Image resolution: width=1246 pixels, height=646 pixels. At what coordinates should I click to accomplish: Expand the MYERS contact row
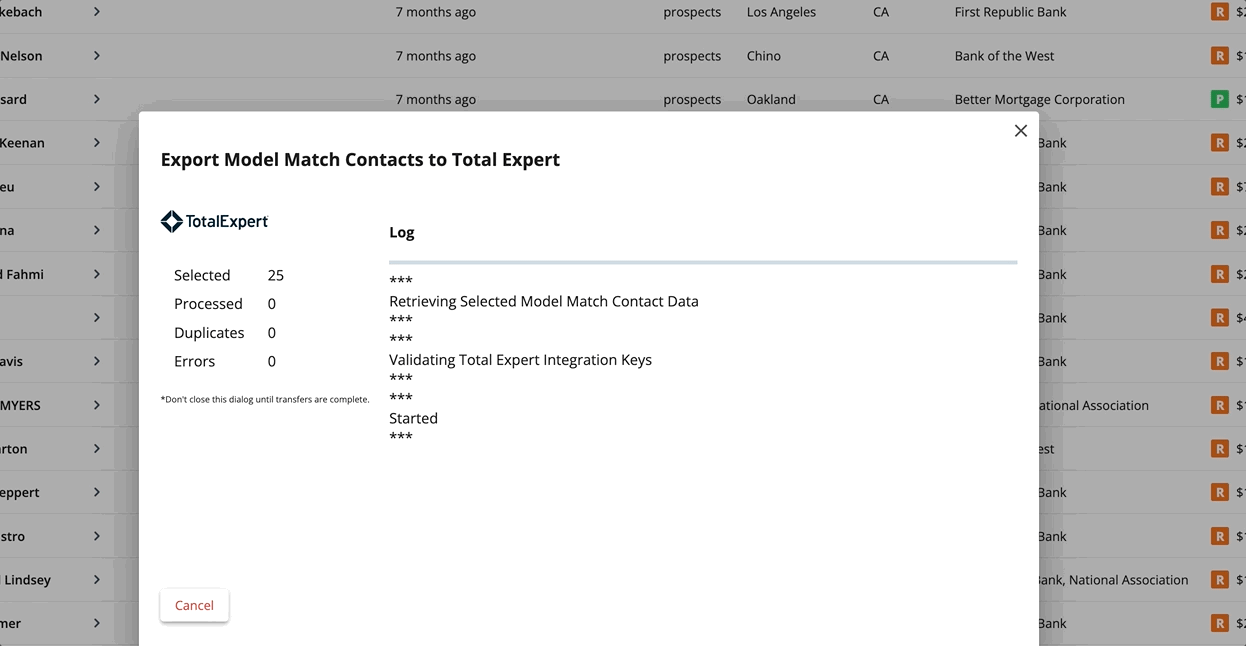[96, 405]
